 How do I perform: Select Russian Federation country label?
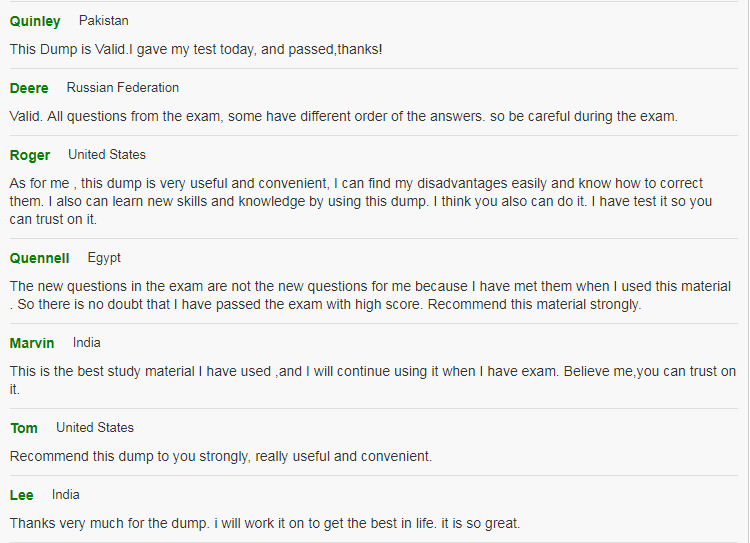click(122, 88)
